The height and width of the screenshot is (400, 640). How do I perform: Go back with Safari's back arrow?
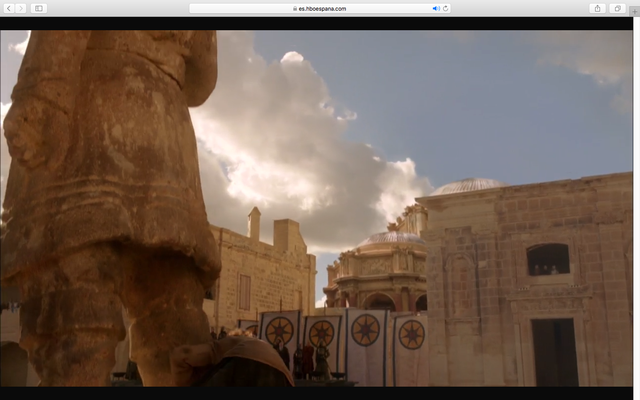click(9, 9)
